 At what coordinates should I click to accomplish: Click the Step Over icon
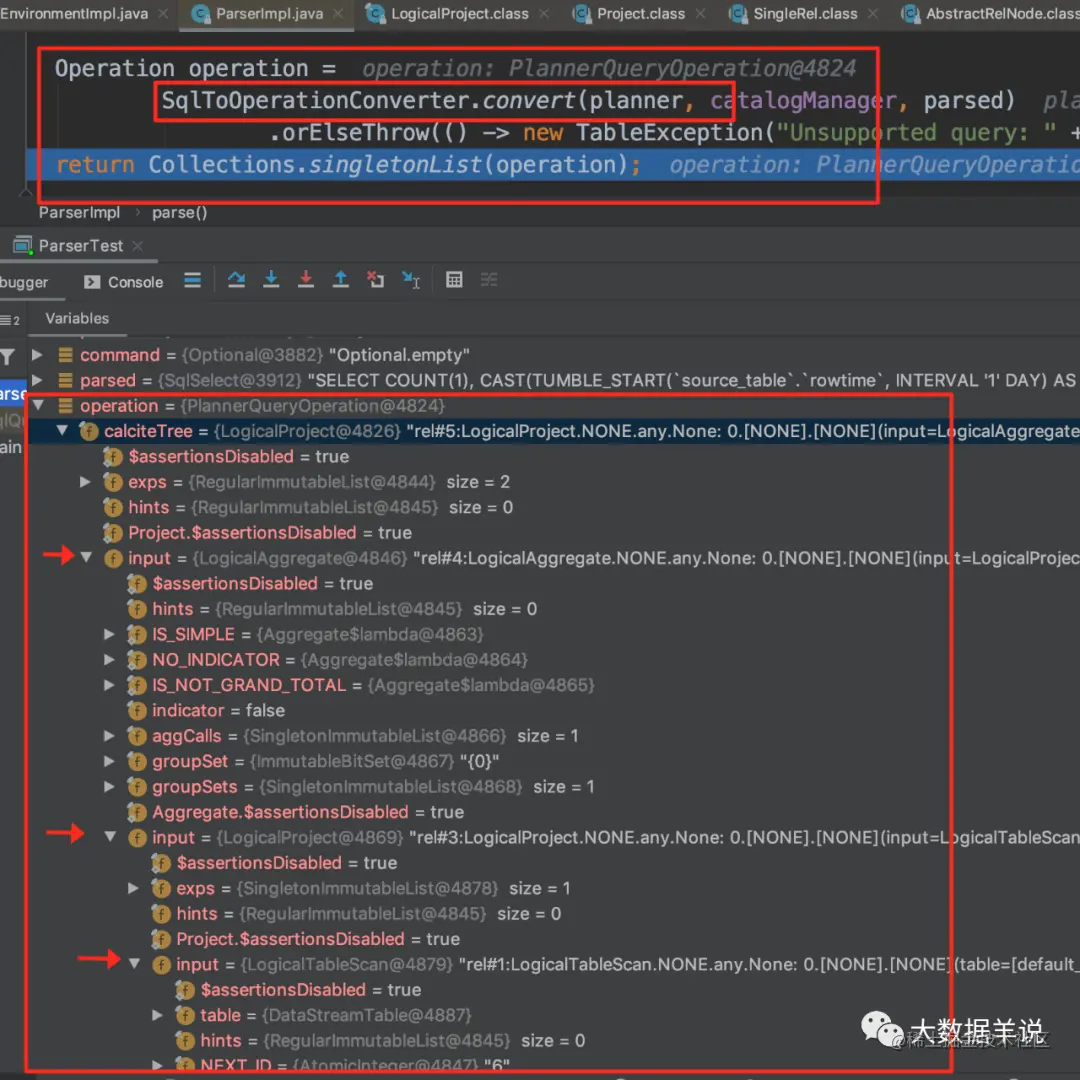pyautogui.click(x=236, y=280)
